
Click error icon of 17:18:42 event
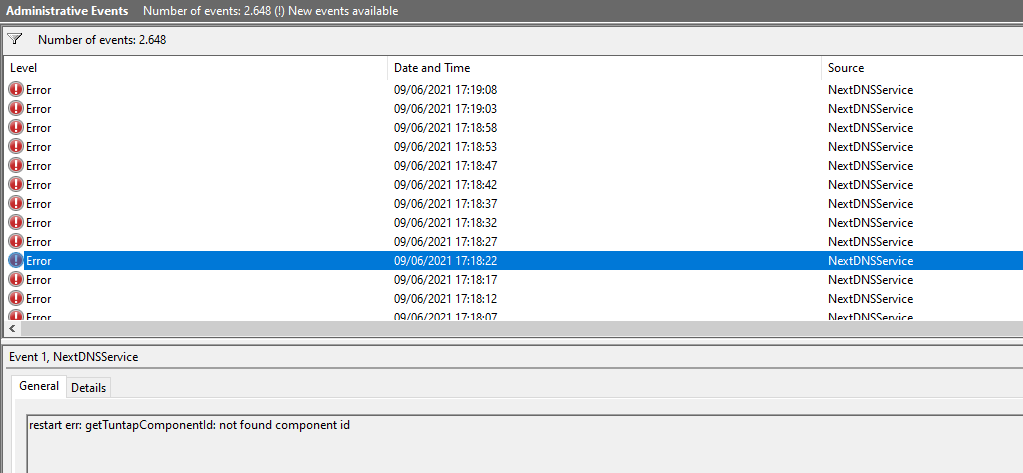(x=16, y=184)
